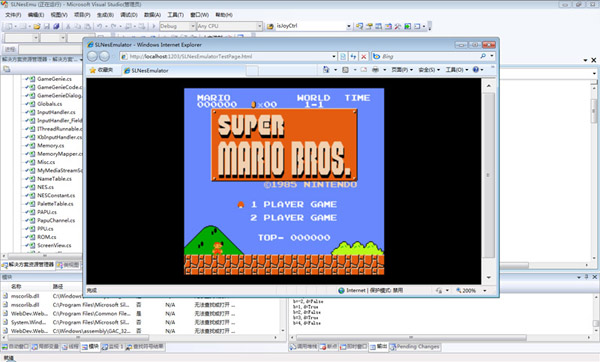The height and width of the screenshot is (362, 600).
Task: Switch to the 调用堆栈 Call Stack tab
Action: point(303,347)
